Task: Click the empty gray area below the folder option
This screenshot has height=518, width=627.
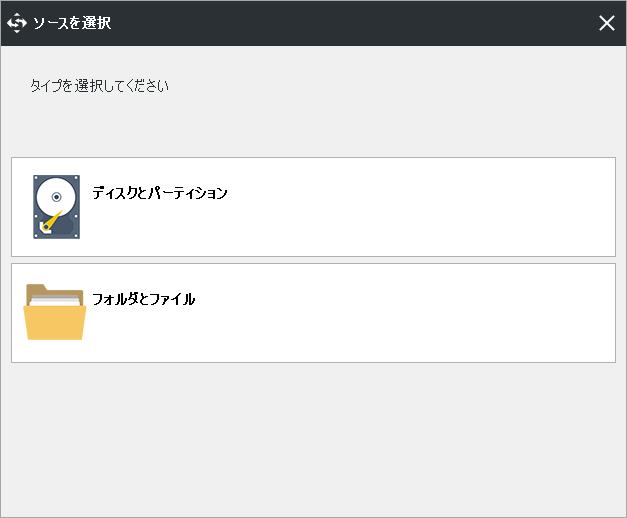Action: tap(314, 440)
